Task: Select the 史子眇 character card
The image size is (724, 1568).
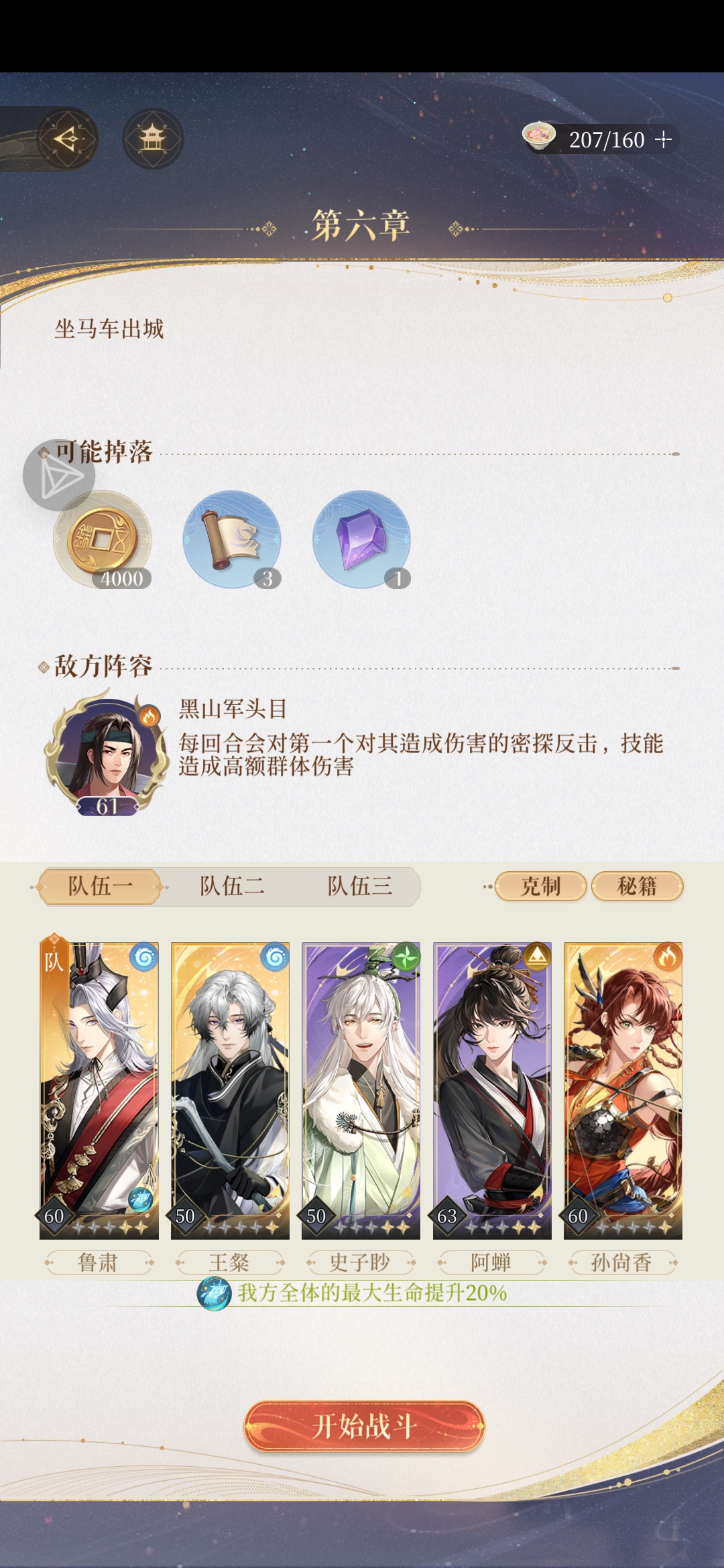Action: (x=361, y=1090)
